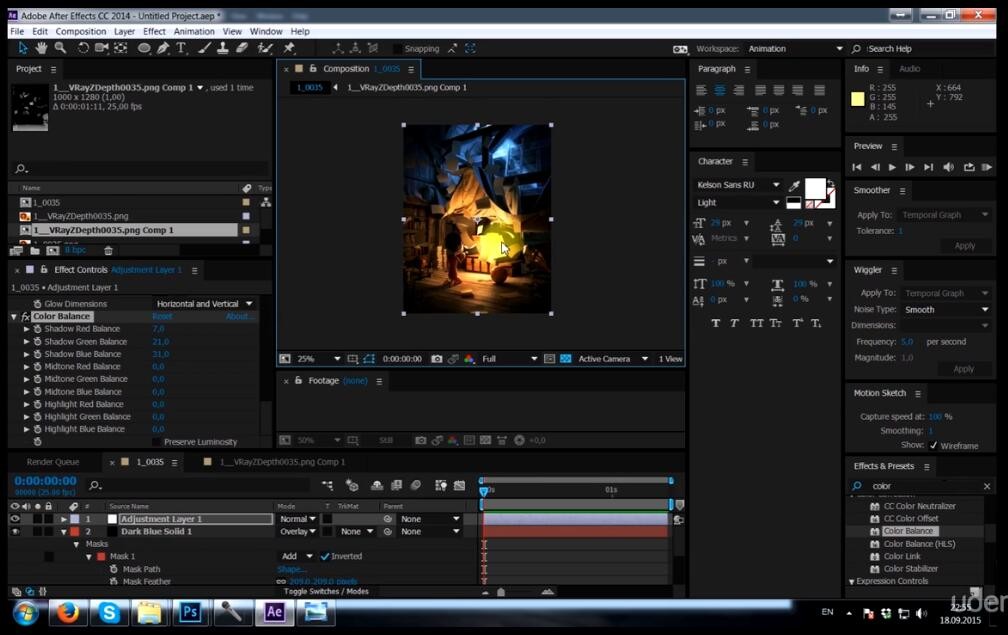Open Active Camera dropdown
Viewport: 1008px width, 635px height.
point(613,359)
